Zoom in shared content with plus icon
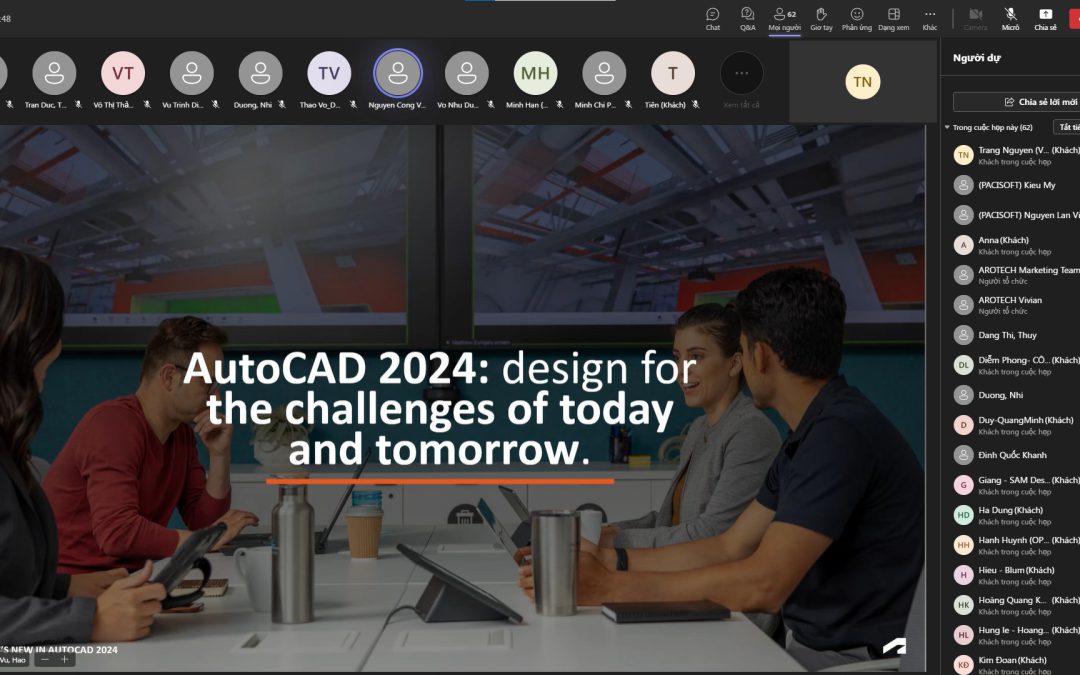1080x675 pixels. tap(65, 659)
